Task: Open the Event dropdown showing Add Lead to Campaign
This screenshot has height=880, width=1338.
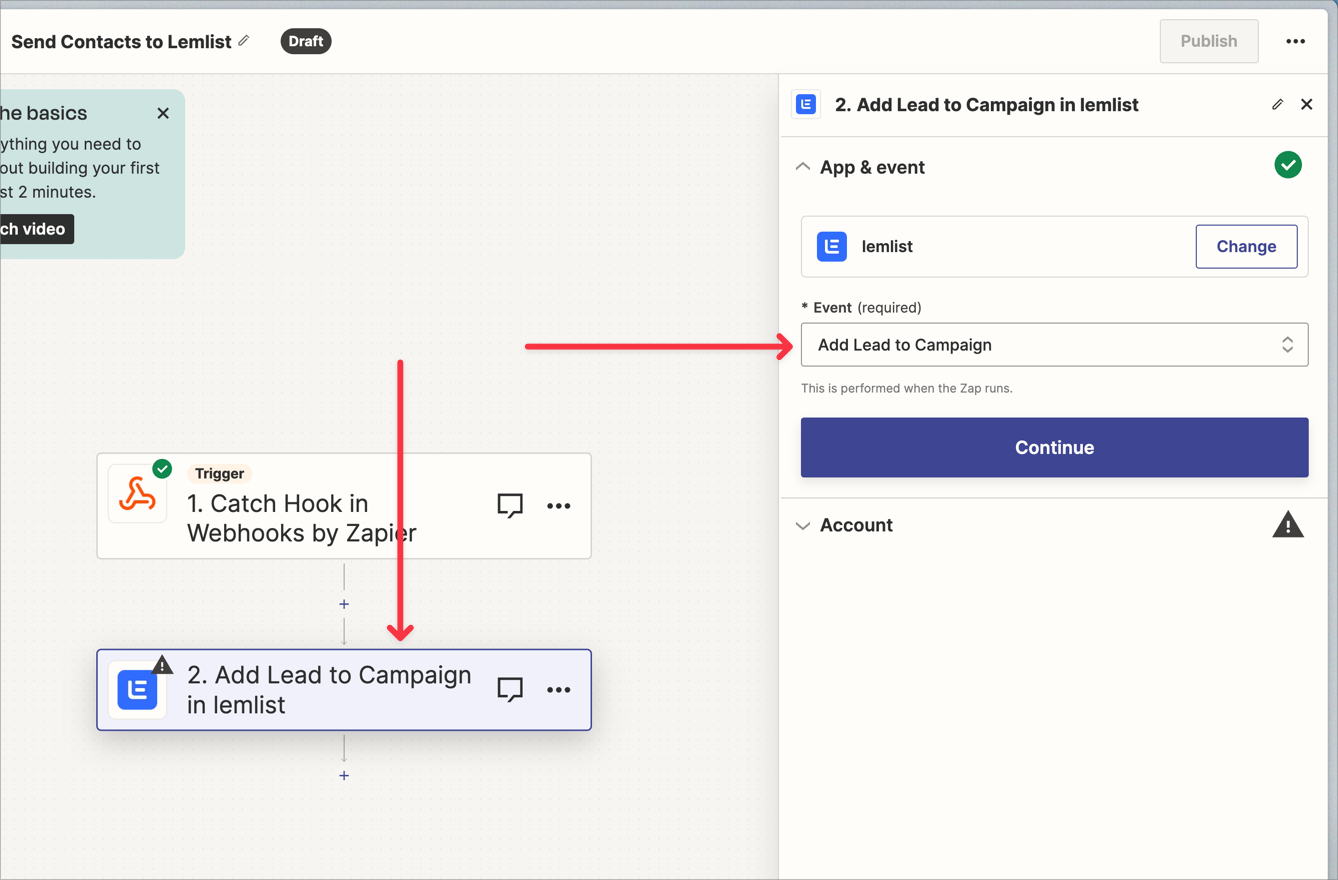Action: tap(1054, 345)
